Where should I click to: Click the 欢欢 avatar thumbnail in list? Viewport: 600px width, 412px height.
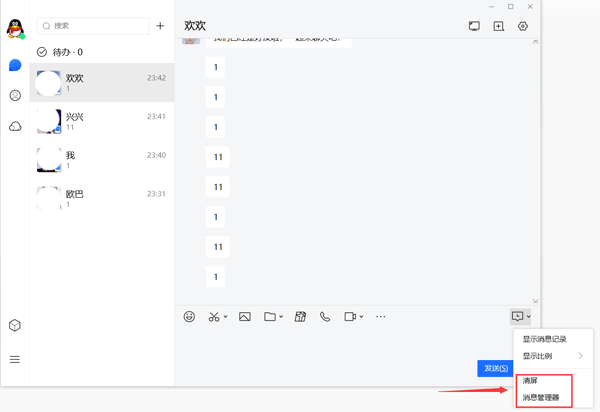49,83
